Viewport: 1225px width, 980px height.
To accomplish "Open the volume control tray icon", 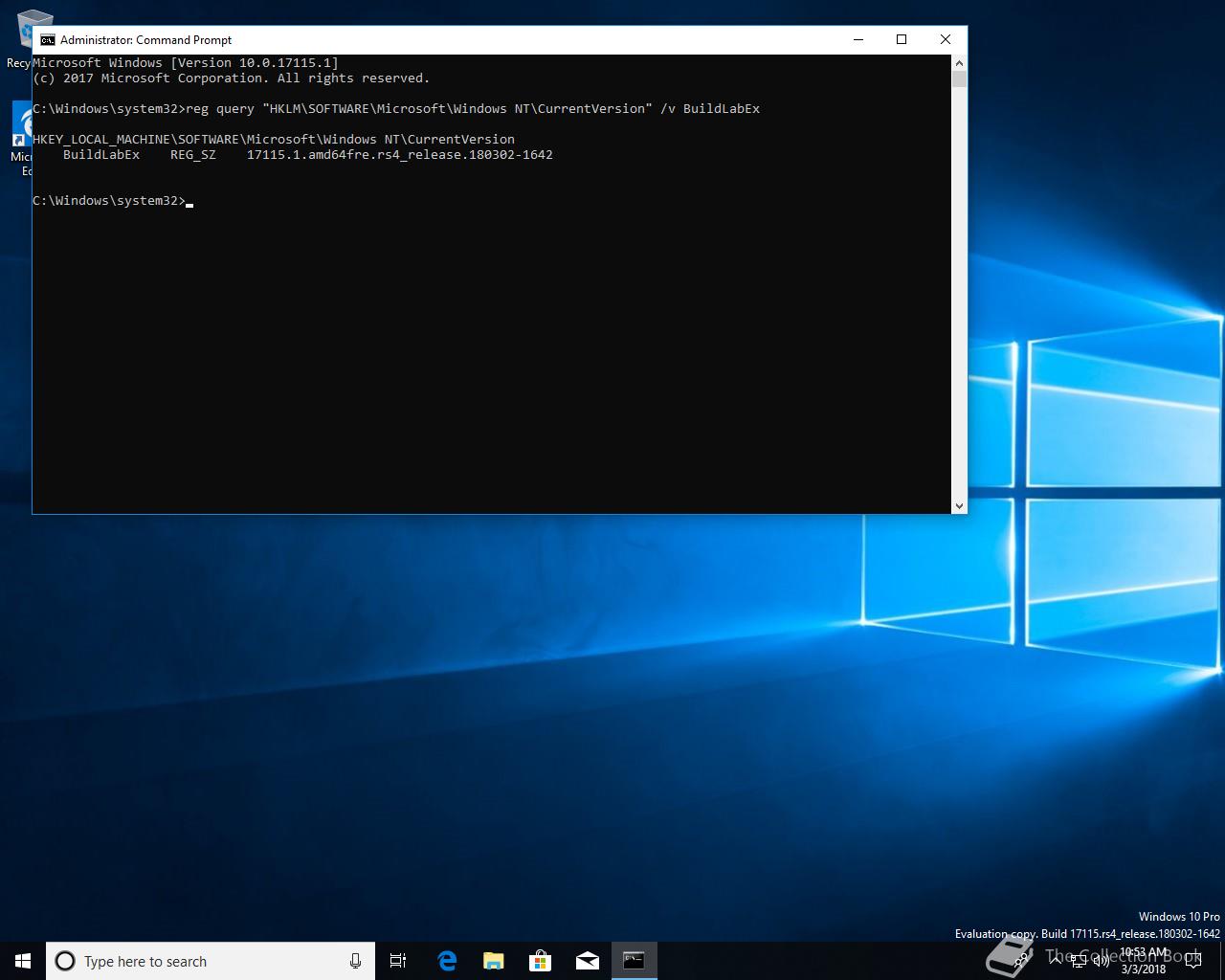I will (x=1101, y=961).
